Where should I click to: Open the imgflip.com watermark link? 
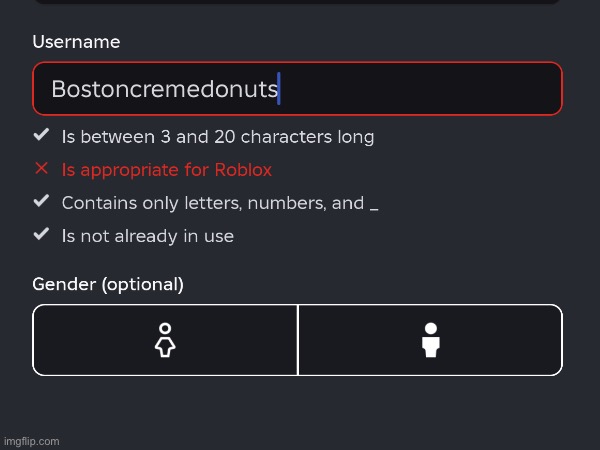click(x=31, y=441)
